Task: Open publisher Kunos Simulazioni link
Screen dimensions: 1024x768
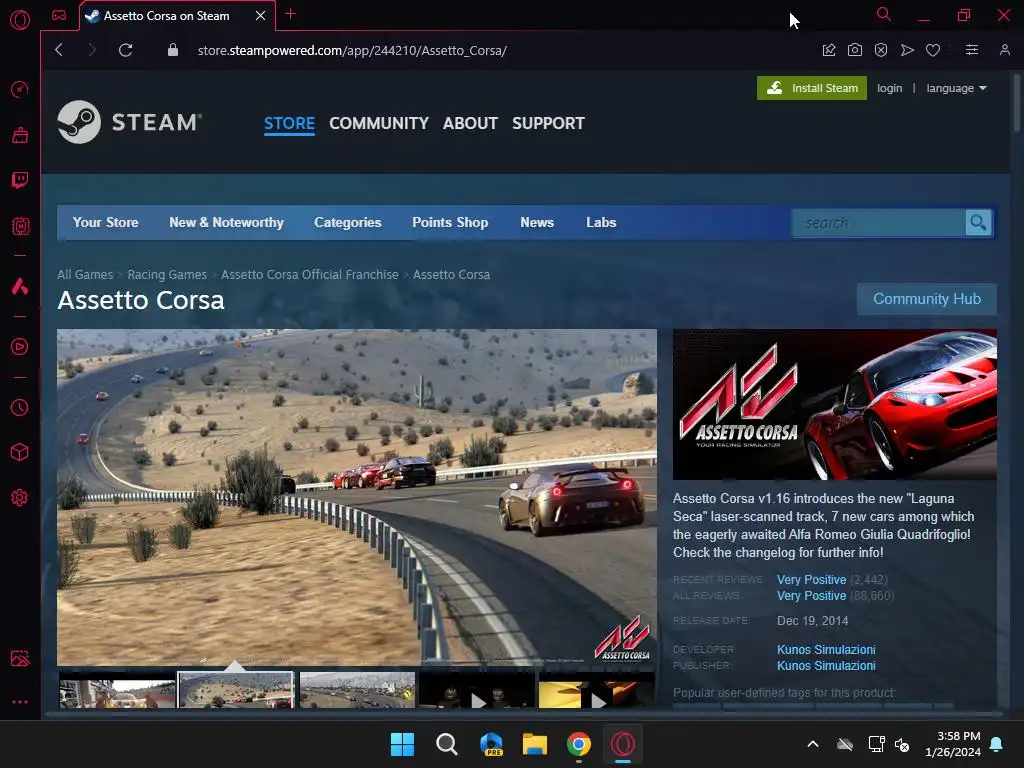Action: pyautogui.click(x=826, y=666)
